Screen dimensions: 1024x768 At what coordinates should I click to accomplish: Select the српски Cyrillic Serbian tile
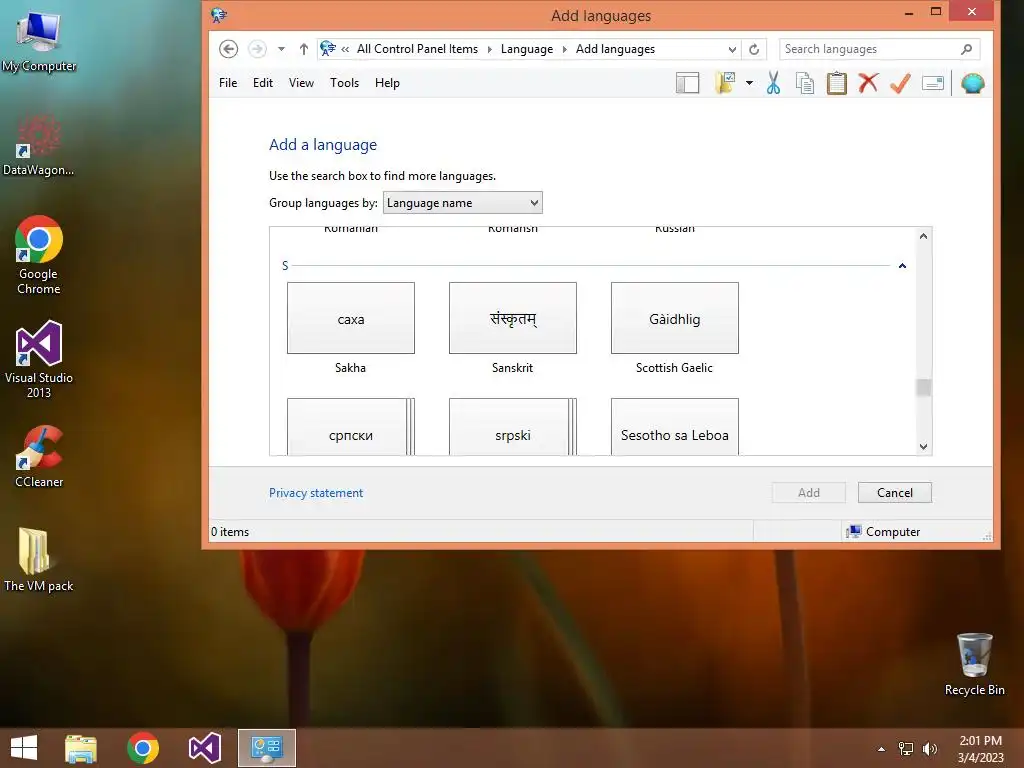351,426
